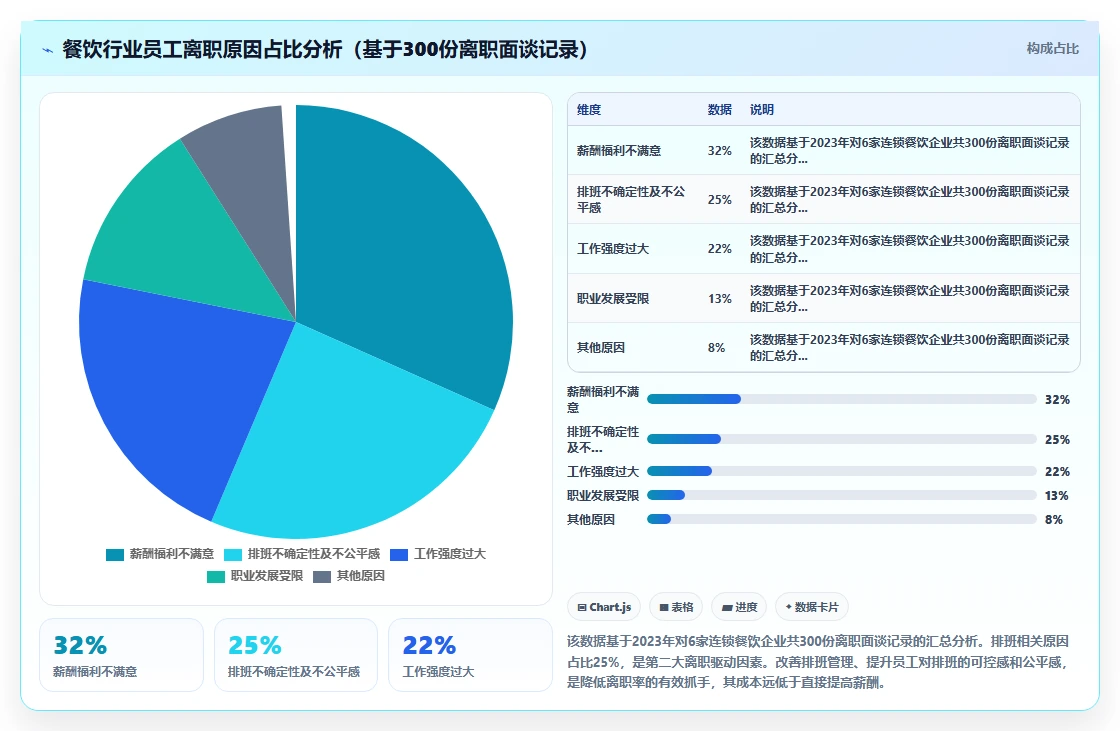
Task: Toggle 薪酬福利不满意 legend swatch in pie chart
Action: click(x=115, y=555)
